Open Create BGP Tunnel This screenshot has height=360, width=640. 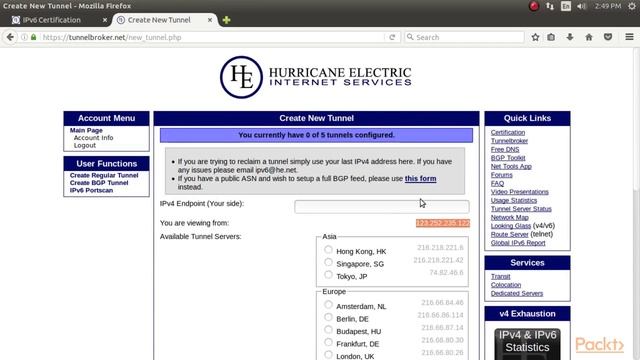click(x=99, y=183)
